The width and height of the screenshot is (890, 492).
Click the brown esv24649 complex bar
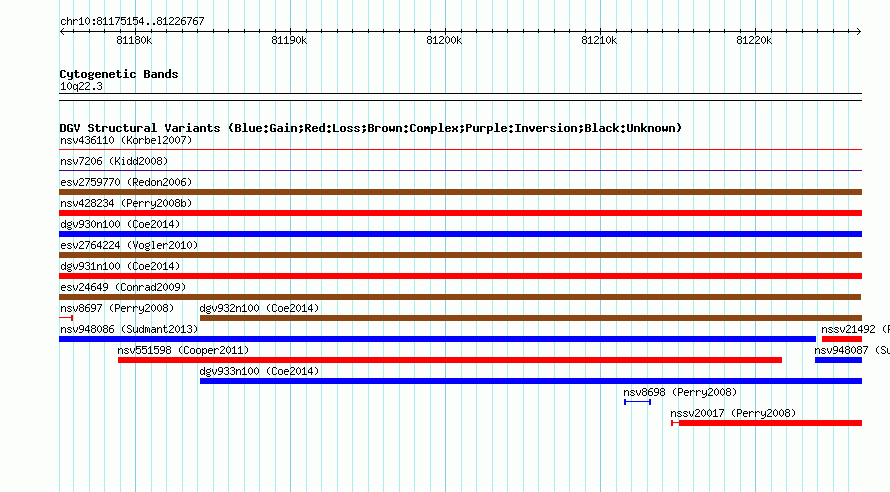[x=460, y=297]
